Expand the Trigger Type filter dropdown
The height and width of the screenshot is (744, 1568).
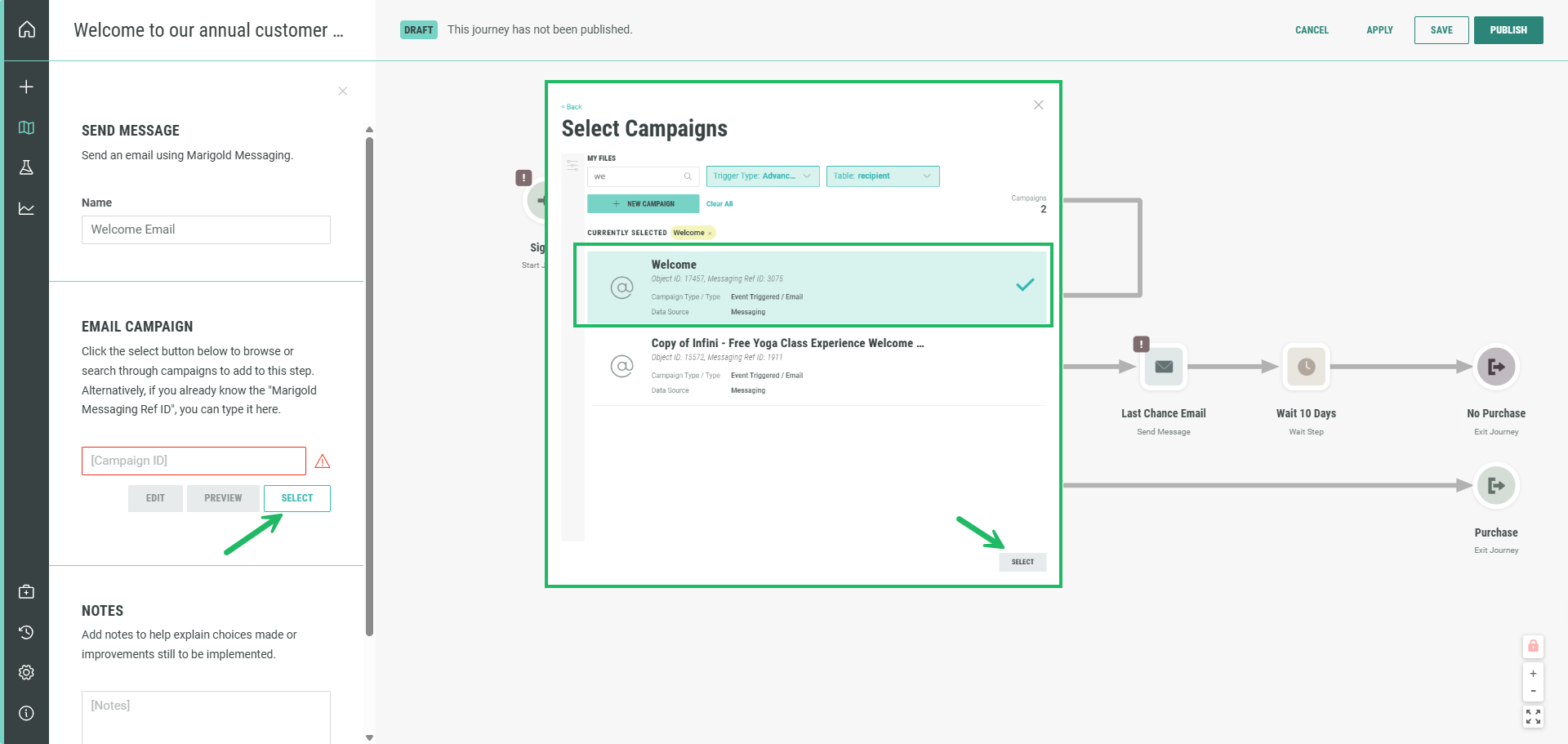(x=762, y=176)
